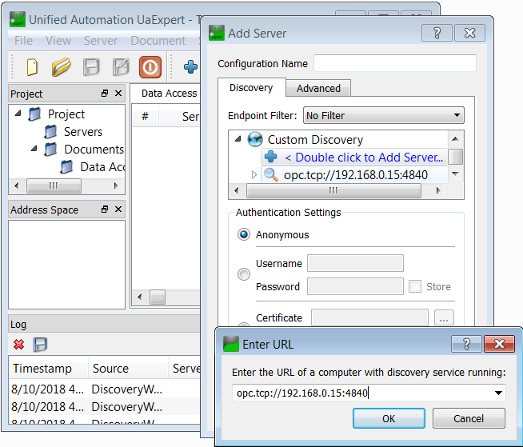Click the Password input field
This screenshot has width=523, height=447.
tap(355, 286)
